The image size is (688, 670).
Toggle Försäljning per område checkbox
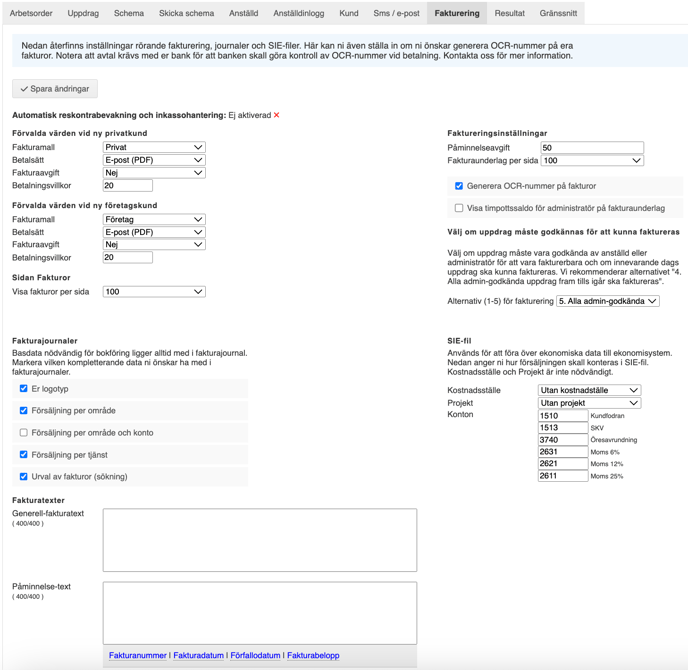[24, 411]
